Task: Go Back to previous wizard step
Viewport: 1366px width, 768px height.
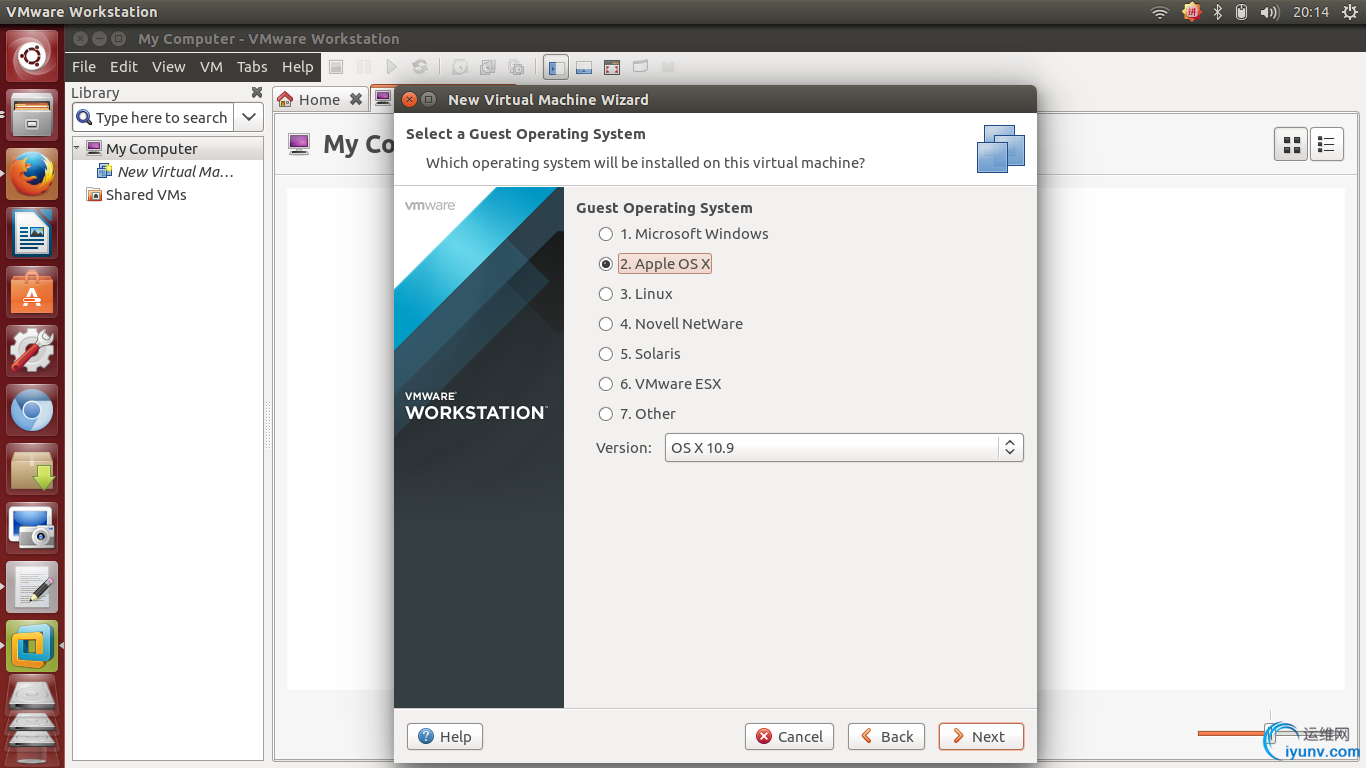Action: [887, 736]
